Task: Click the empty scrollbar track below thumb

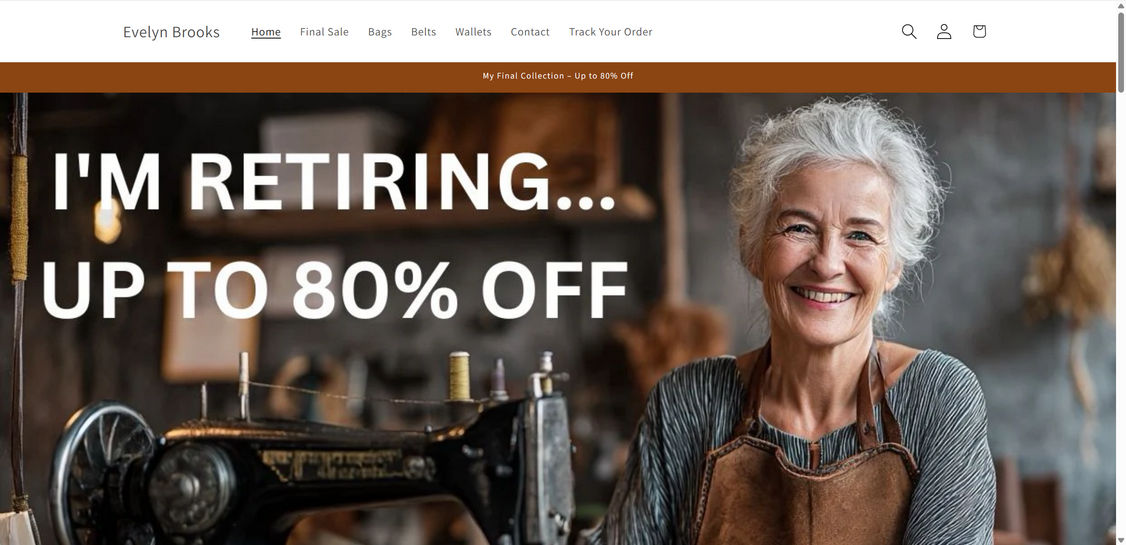Action: point(1121,312)
